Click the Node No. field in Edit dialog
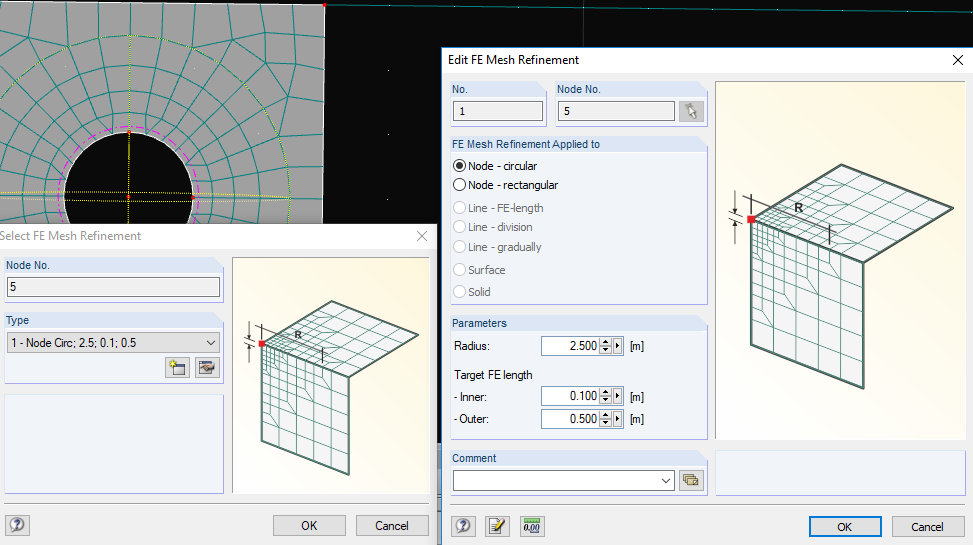This screenshot has width=973, height=545. tap(616, 111)
